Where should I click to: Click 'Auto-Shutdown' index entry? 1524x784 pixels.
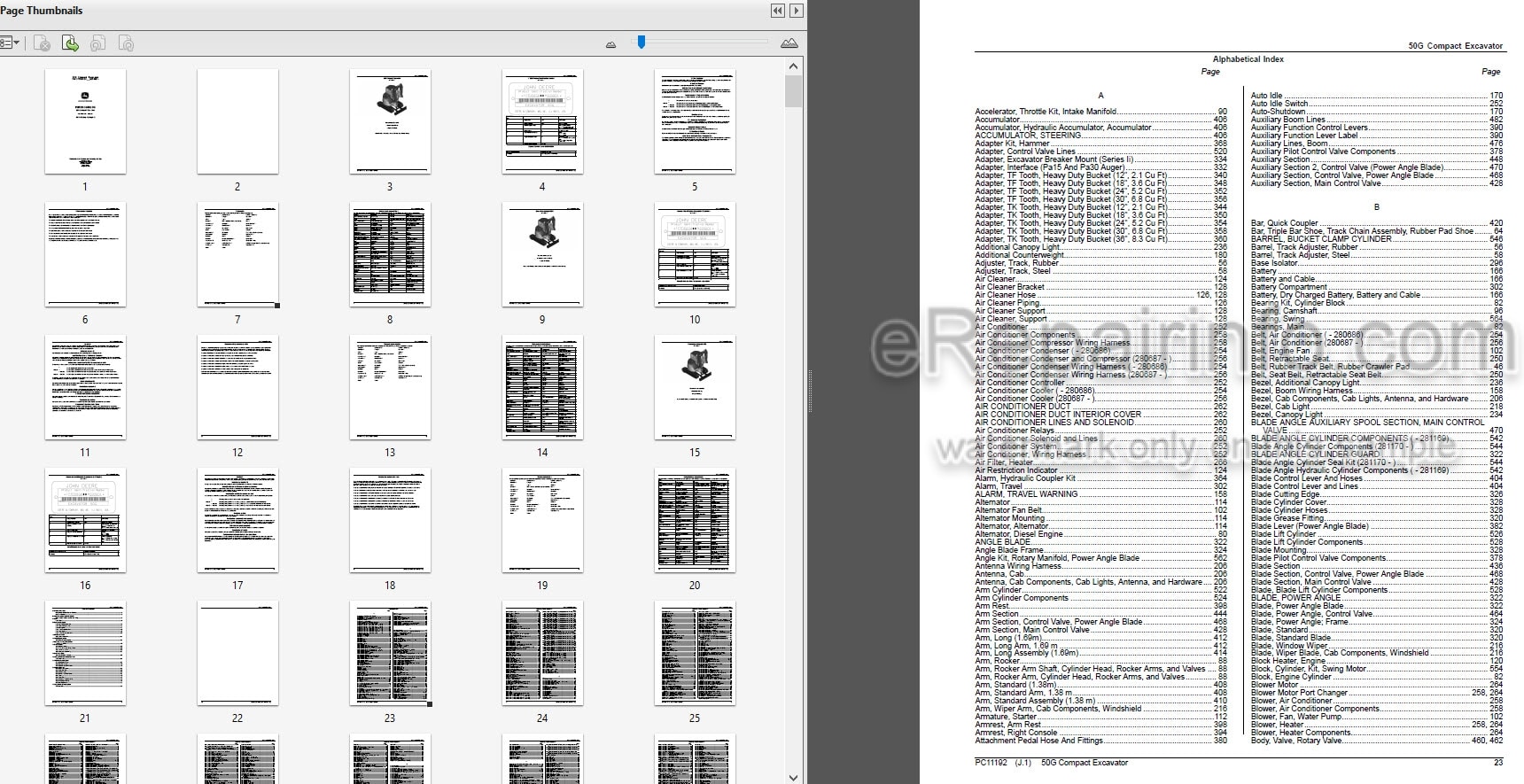(1278, 112)
